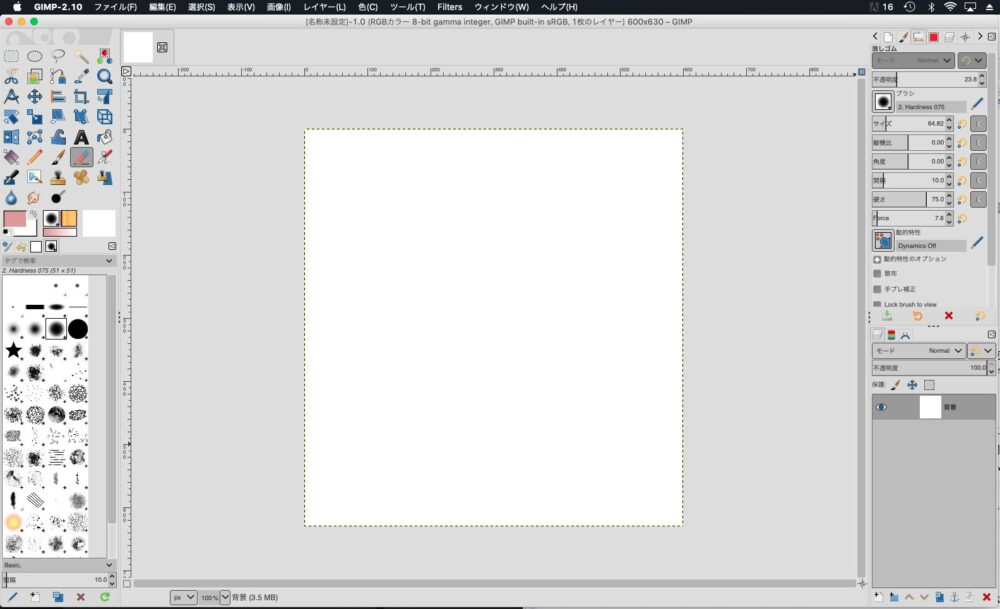The height and width of the screenshot is (609, 1000).
Task: Switch to the Move tool
Action: [35, 97]
